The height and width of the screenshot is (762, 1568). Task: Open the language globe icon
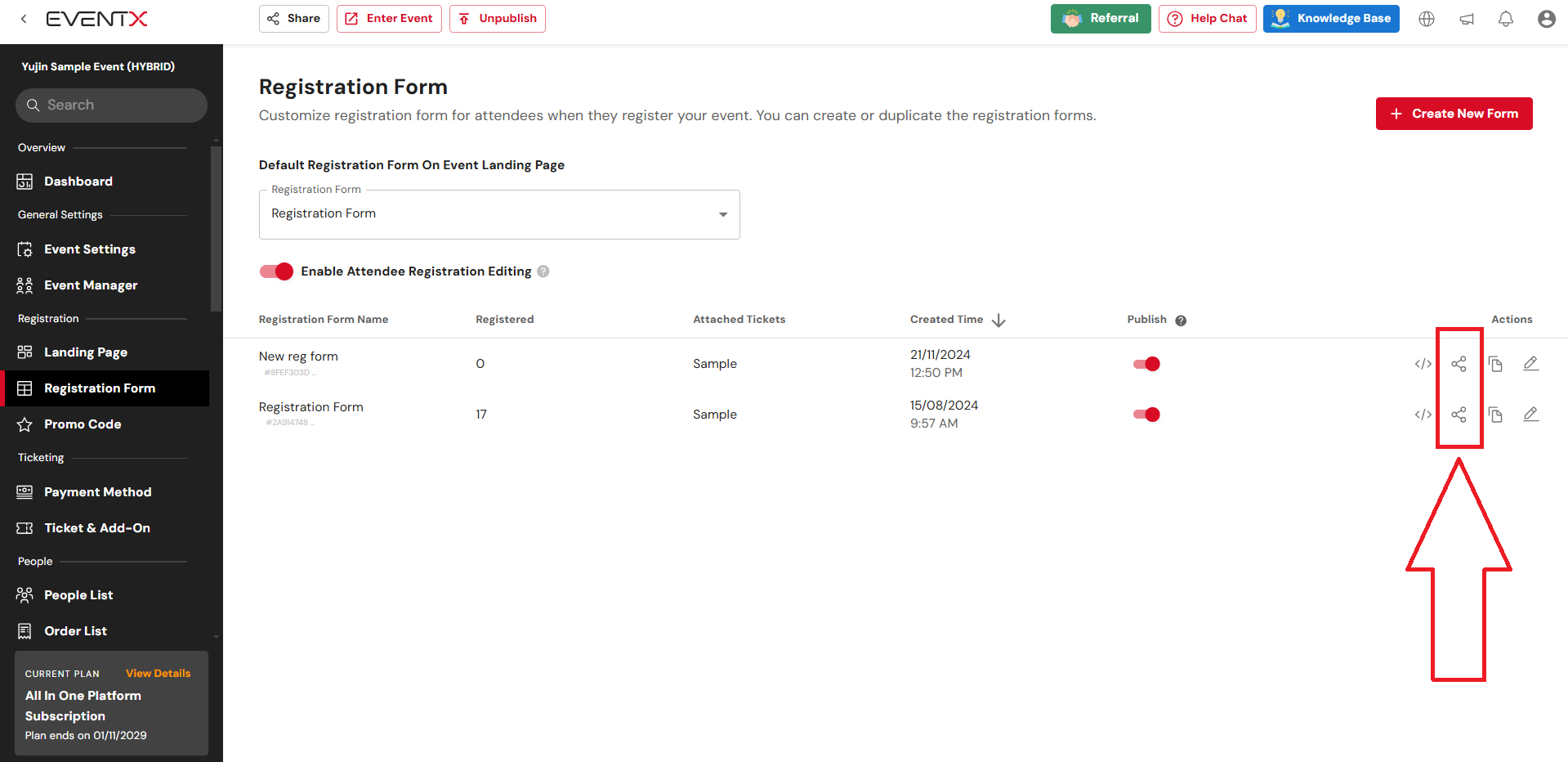coord(1427,19)
